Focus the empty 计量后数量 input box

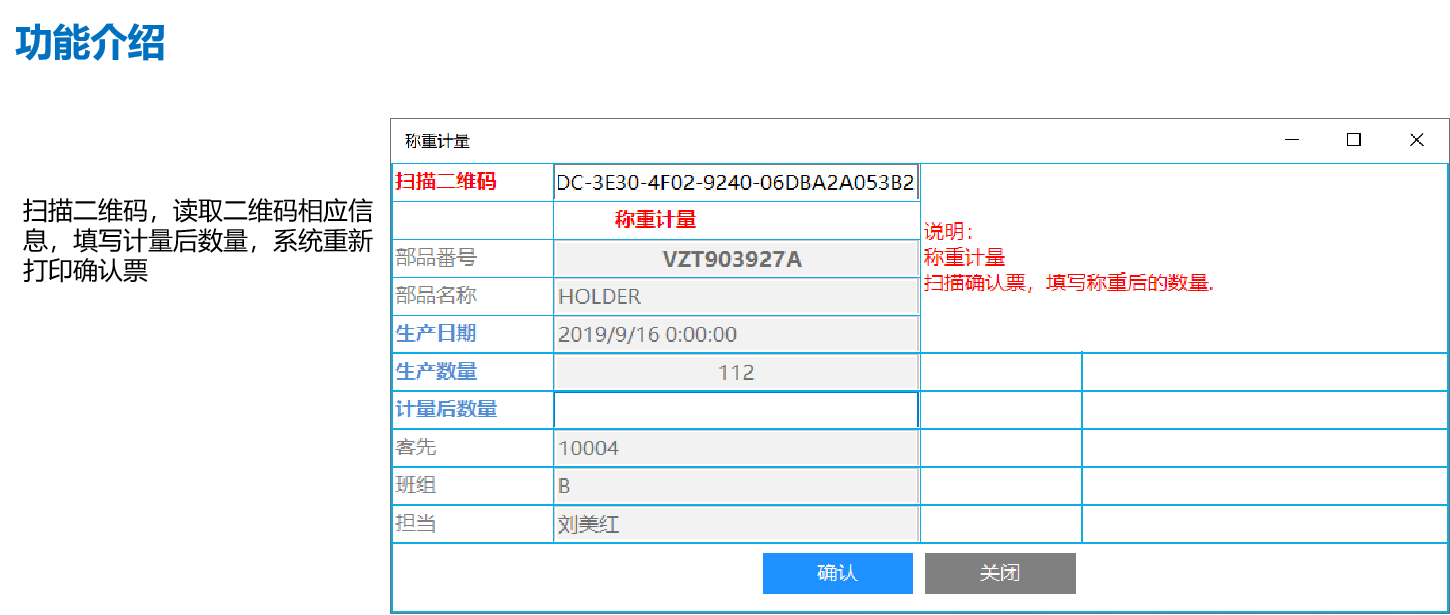735,410
